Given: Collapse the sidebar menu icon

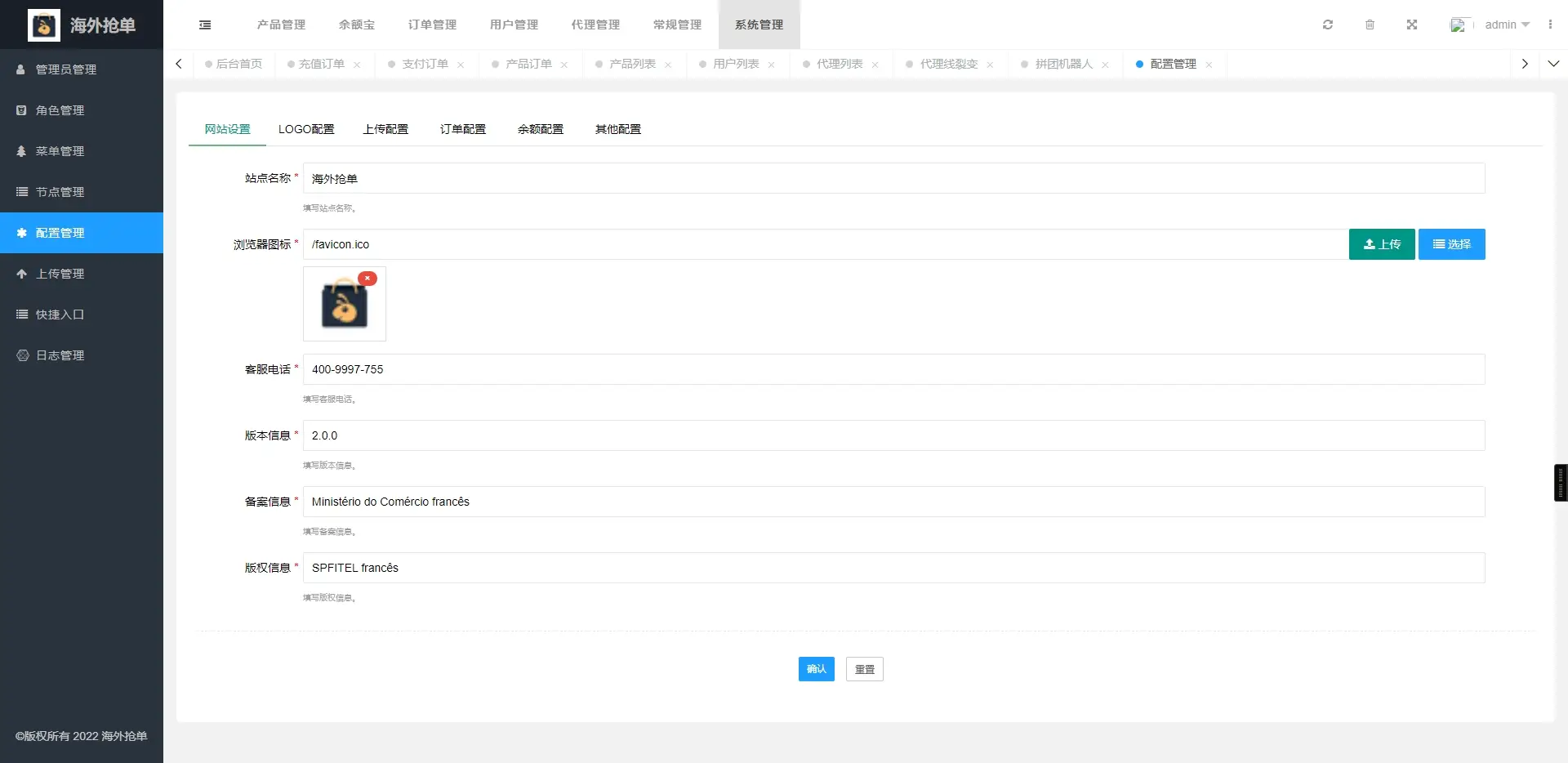Looking at the screenshot, I should tap(205, 25).
